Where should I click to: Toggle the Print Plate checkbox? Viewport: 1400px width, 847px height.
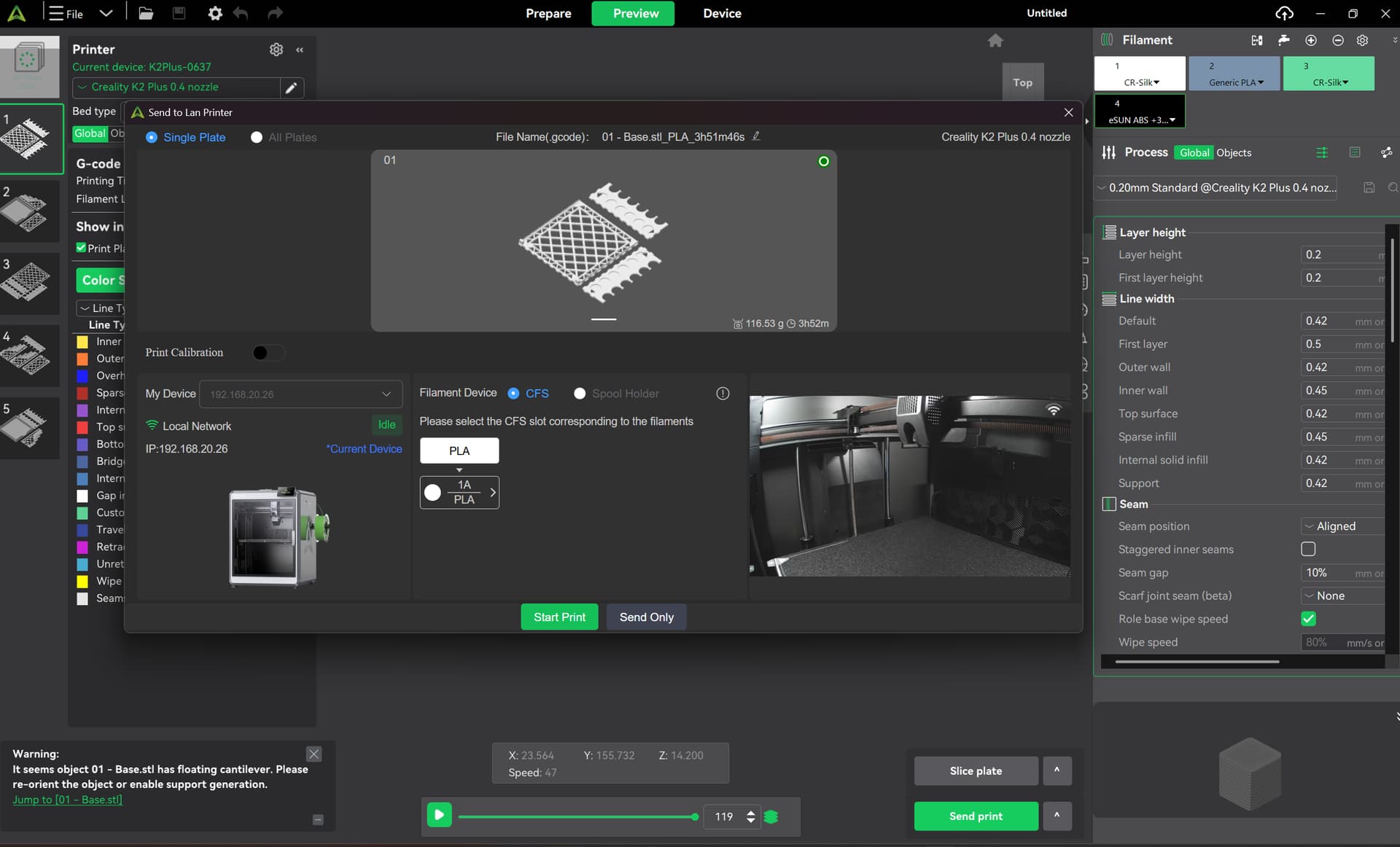coord(81,248)
